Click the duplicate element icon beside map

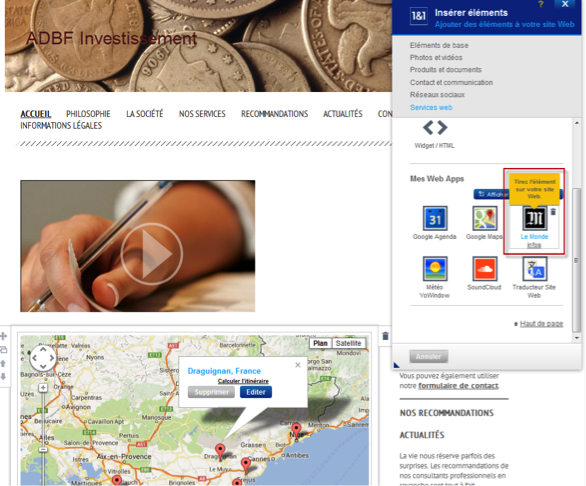point(3,350)
